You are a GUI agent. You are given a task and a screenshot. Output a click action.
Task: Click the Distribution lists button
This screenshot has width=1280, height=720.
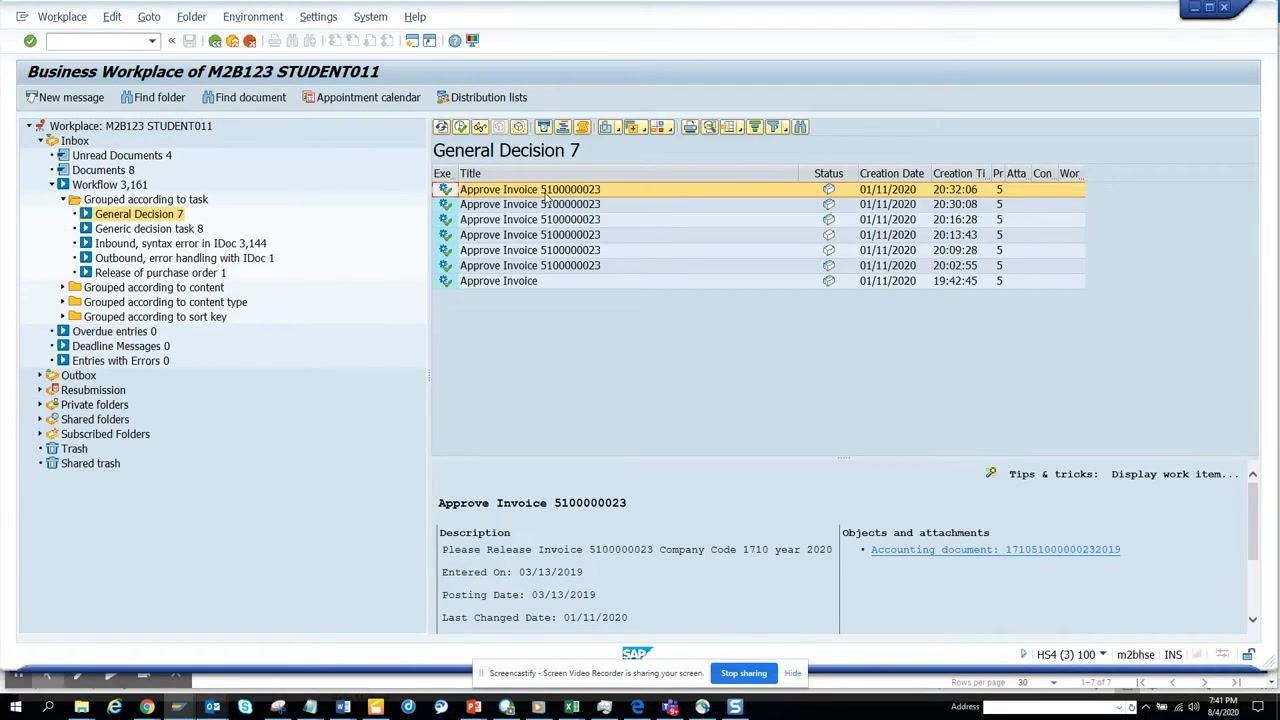(x=482, y=98)
